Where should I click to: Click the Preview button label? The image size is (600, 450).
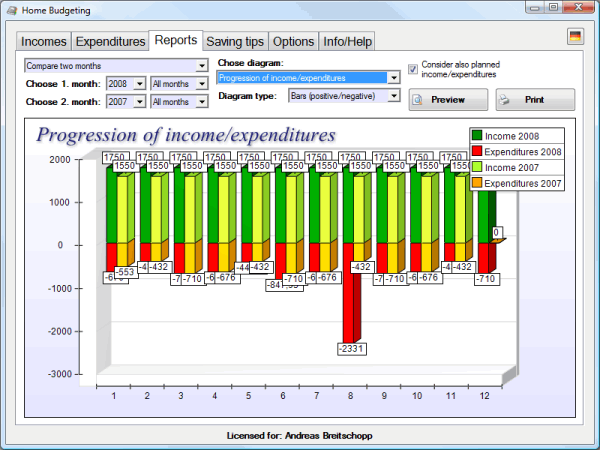[x=448, y=100]
